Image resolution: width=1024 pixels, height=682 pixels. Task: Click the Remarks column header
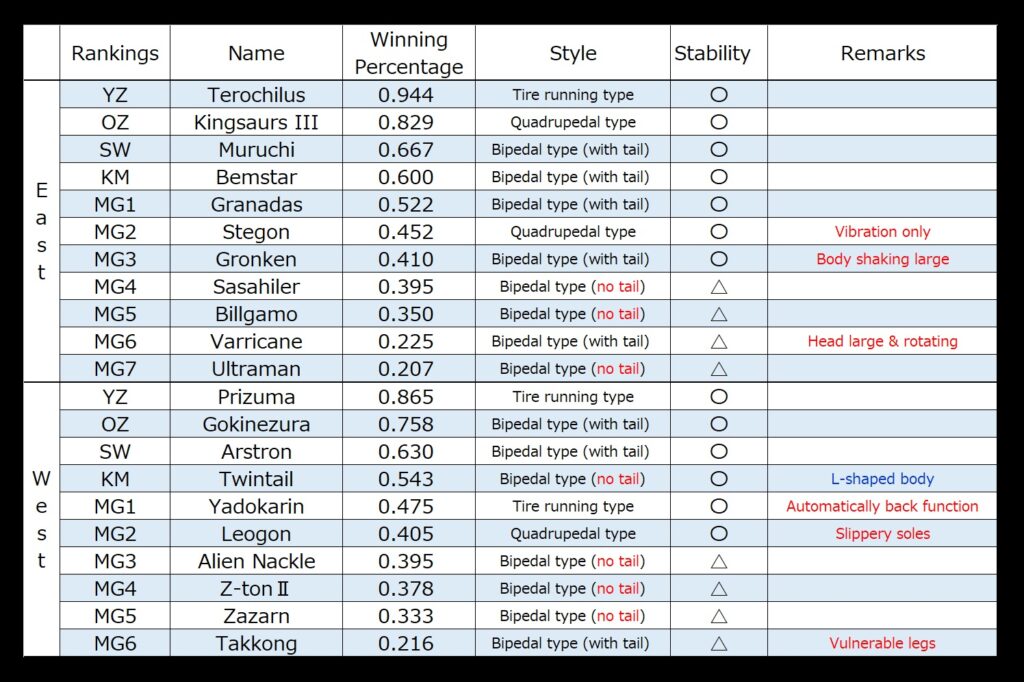coord(882,53)
